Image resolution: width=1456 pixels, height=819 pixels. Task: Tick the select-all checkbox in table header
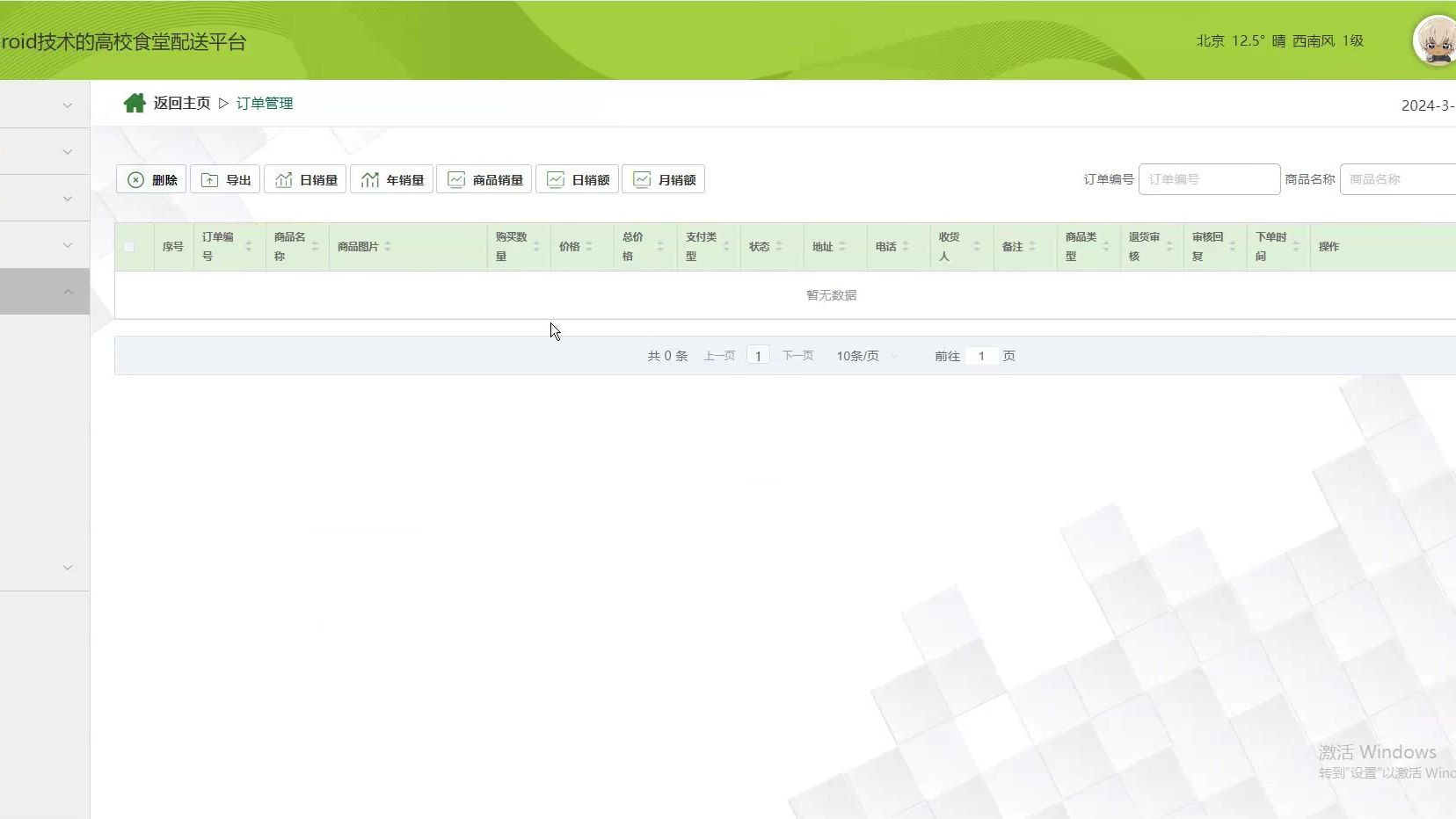point(129,247)
